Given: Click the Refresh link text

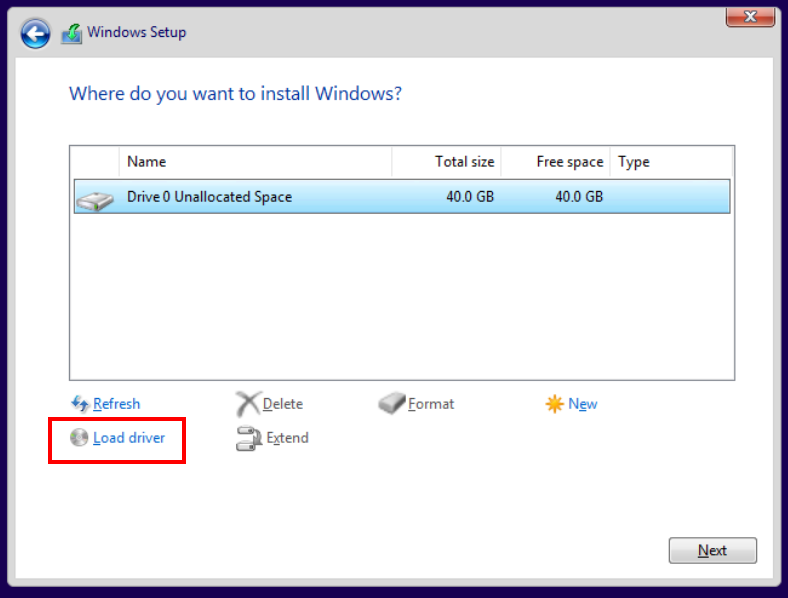Looking at the screenshot, I should point(116,404).
